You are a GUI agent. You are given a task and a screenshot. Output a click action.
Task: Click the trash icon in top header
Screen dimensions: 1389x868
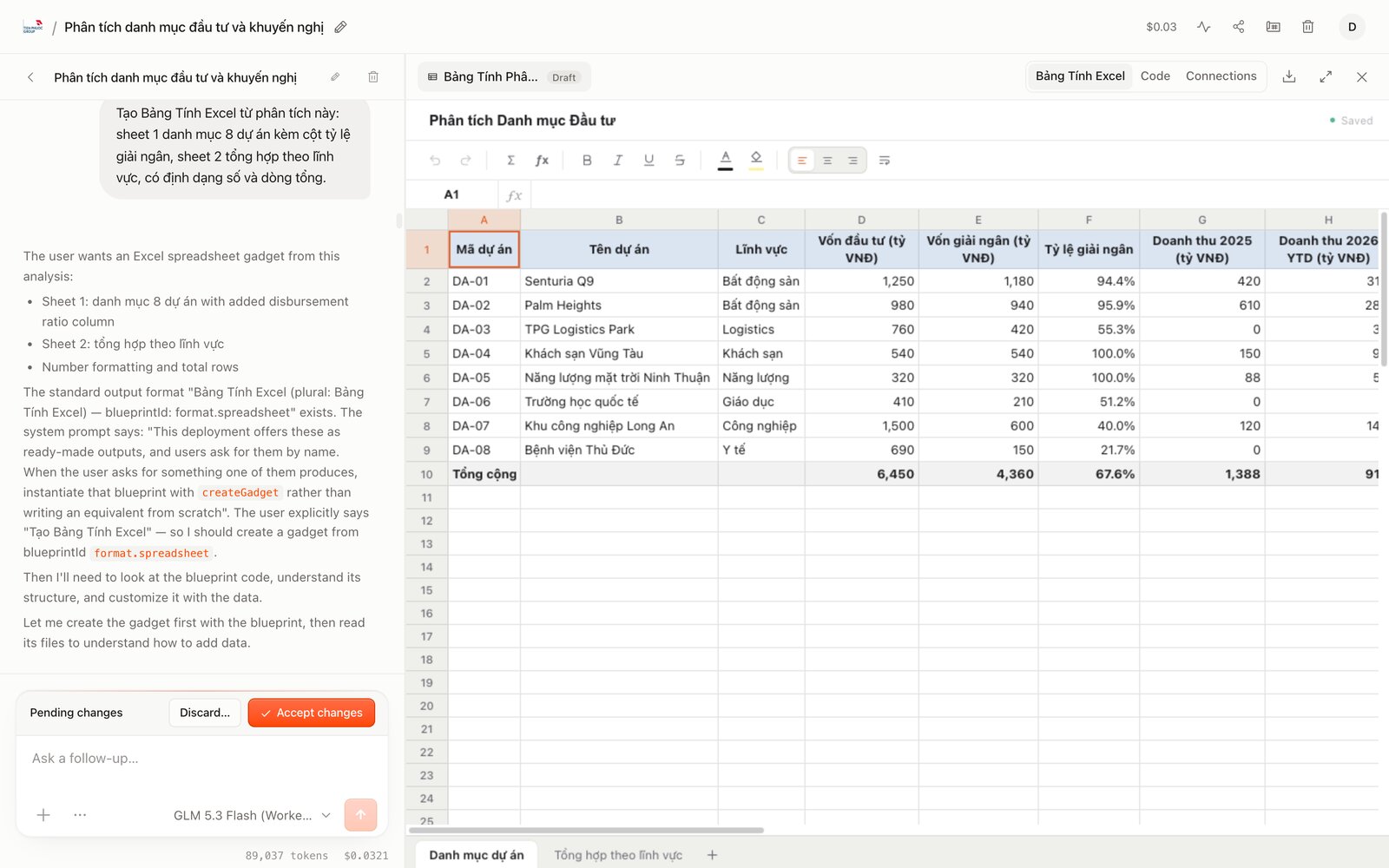1308,27
